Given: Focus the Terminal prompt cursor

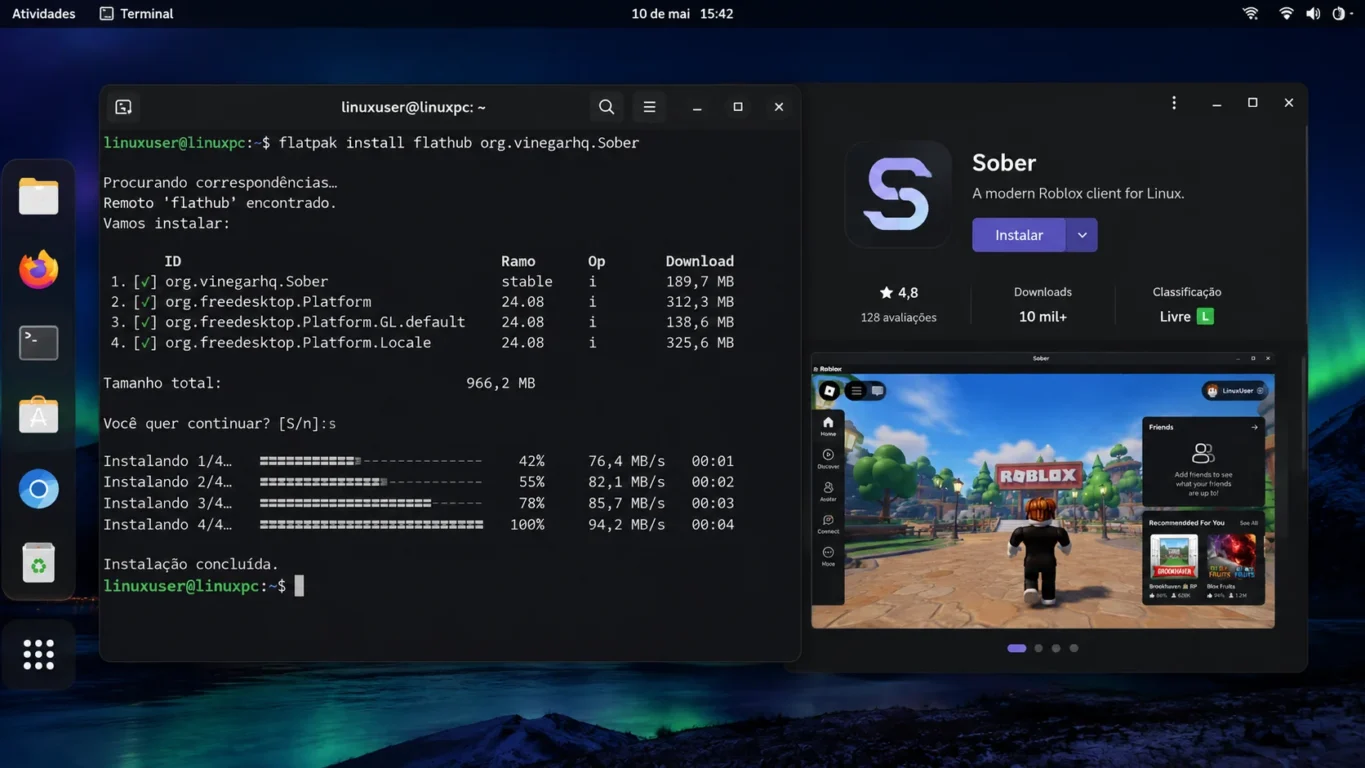Looking at the screenshot, I should (299, 586).
